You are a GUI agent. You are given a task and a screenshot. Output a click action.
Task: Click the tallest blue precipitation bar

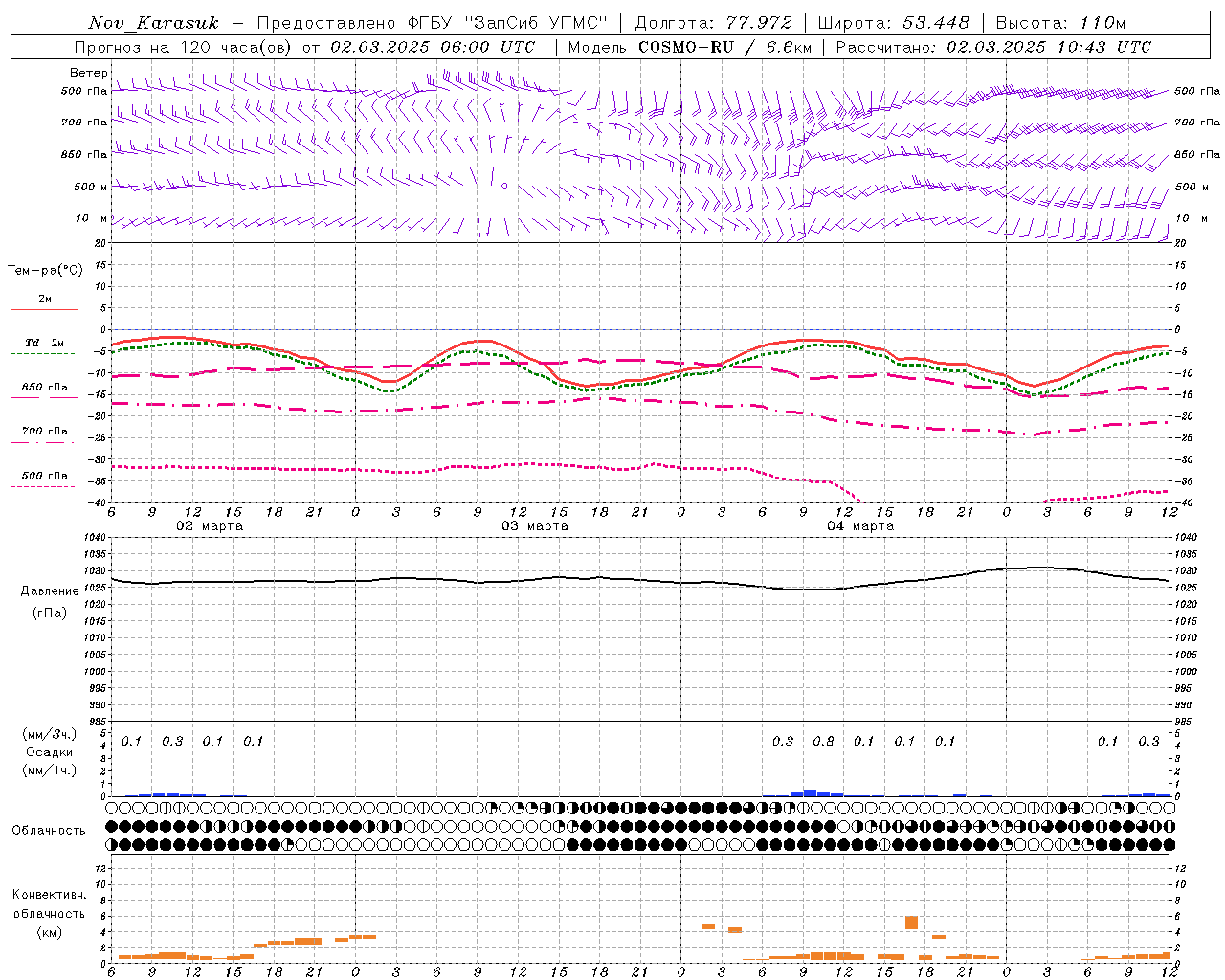pyautogui.click(x=810, y=792)
